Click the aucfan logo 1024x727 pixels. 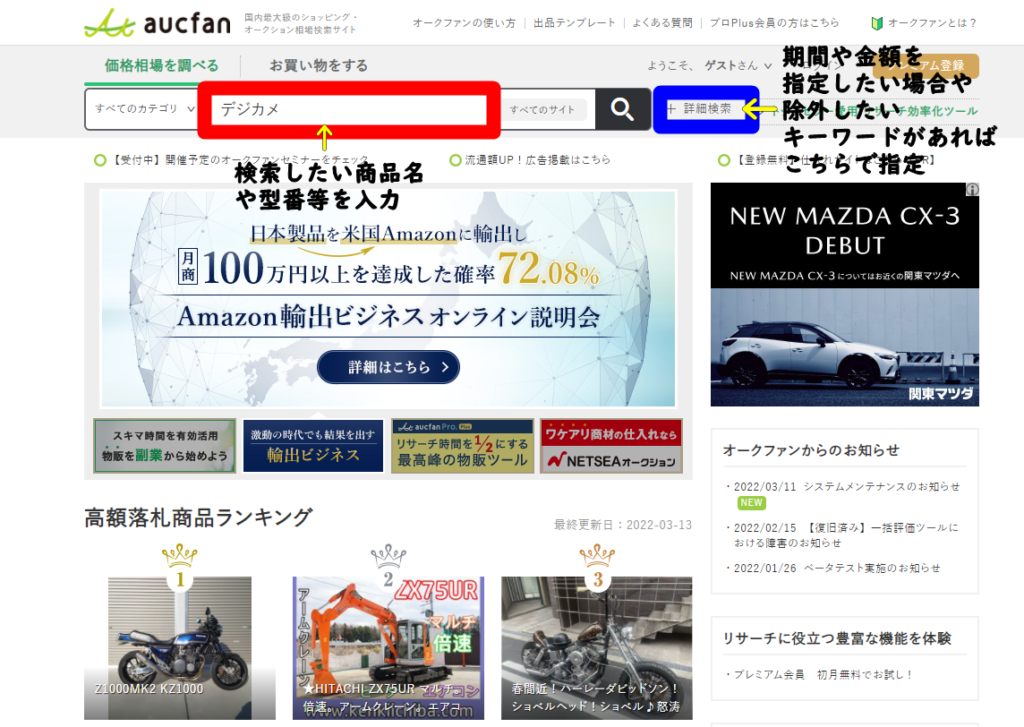[x=157, y=23]
